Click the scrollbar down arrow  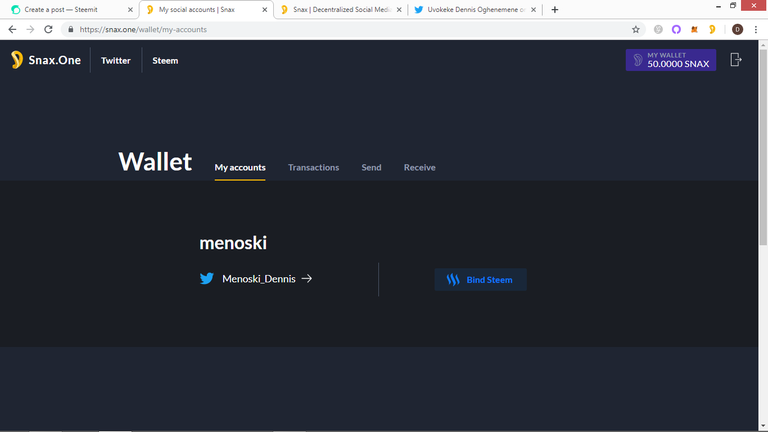763,427
